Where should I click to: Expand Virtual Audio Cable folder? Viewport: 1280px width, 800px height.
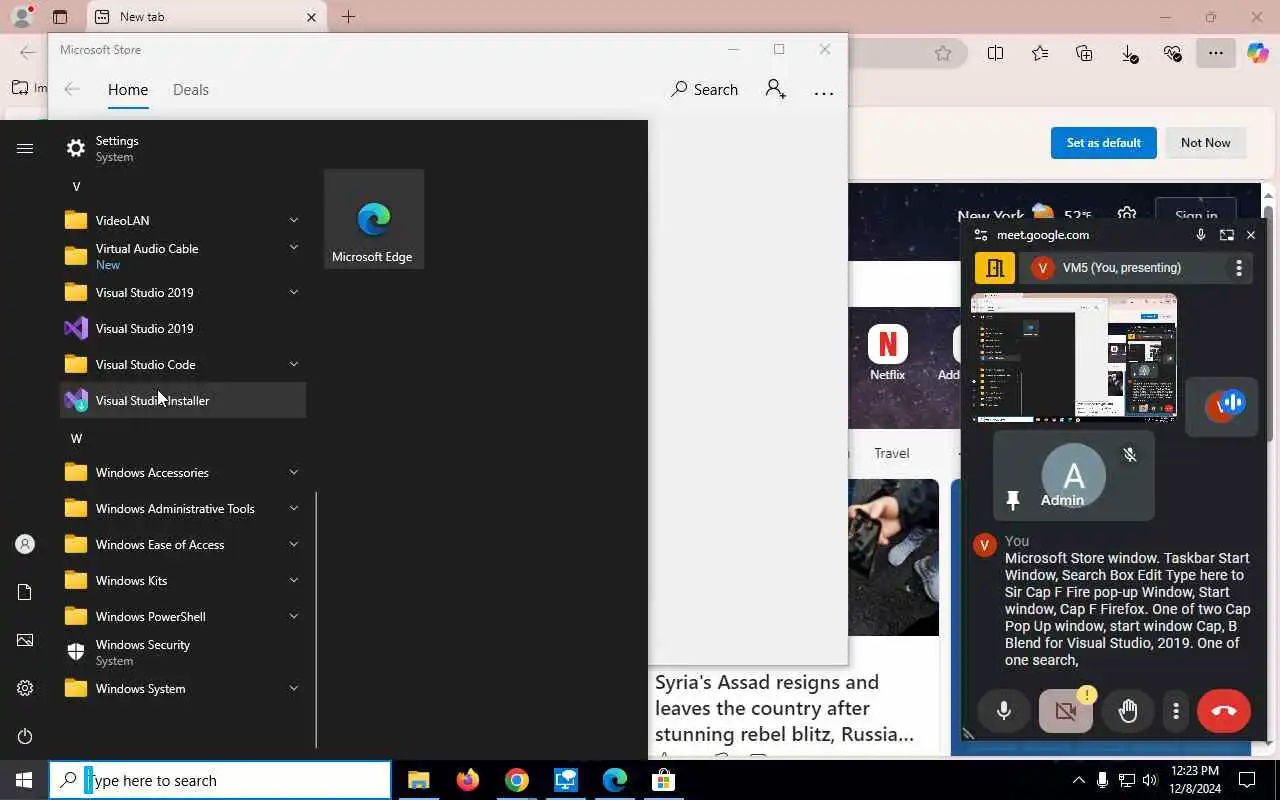click(294, 247)
